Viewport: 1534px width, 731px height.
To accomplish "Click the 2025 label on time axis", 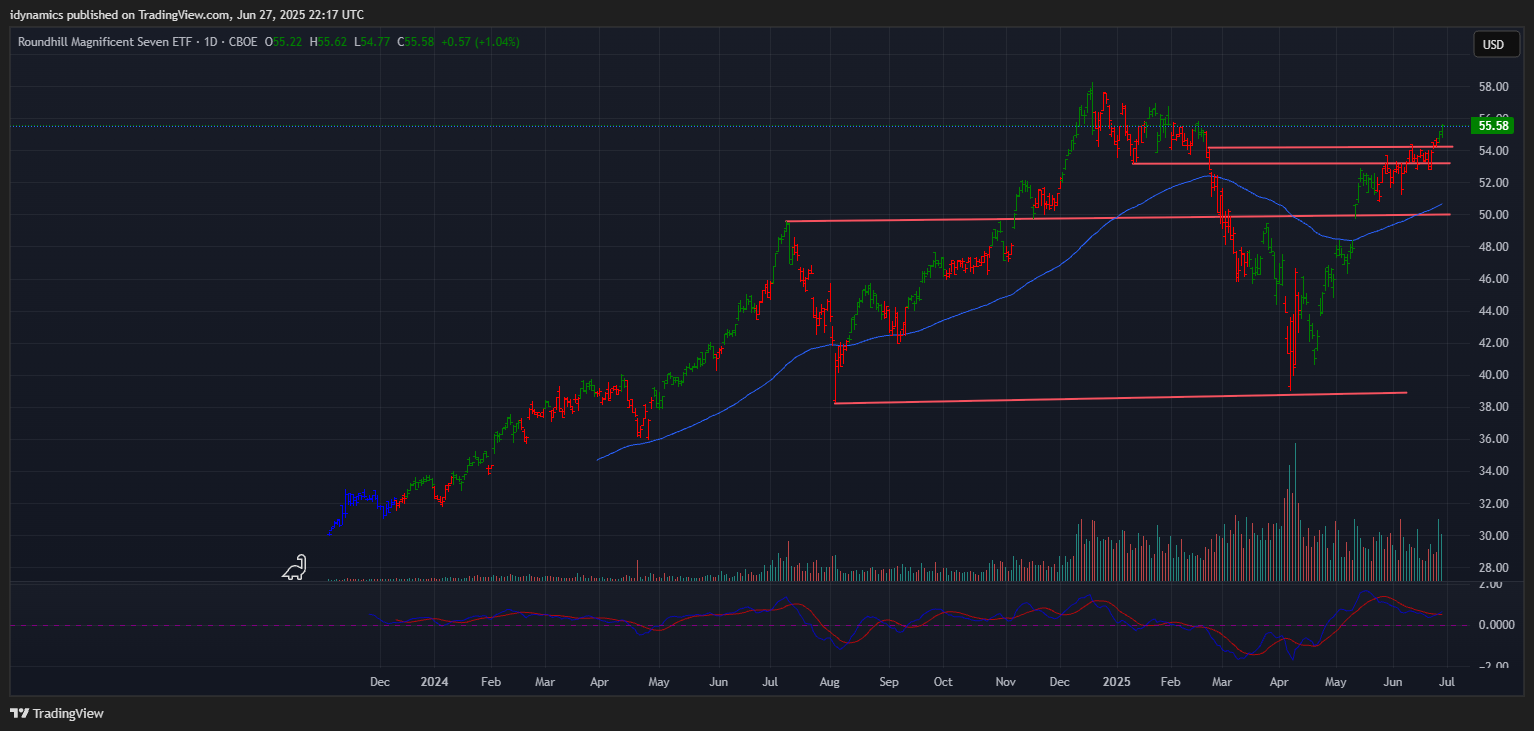I will point(1117,682).
